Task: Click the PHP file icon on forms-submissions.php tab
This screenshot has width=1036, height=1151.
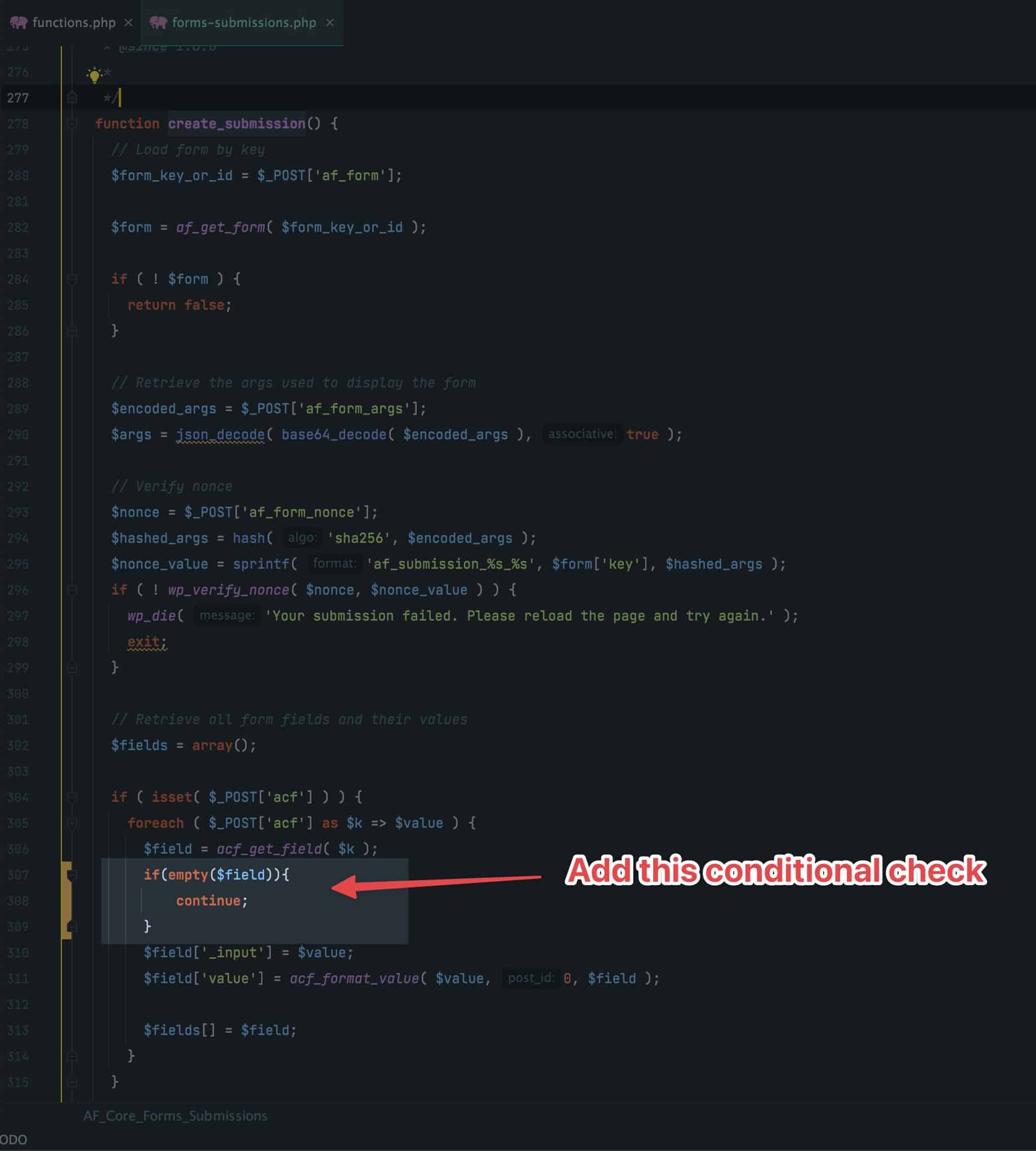Action: click(x=158, y=23)
